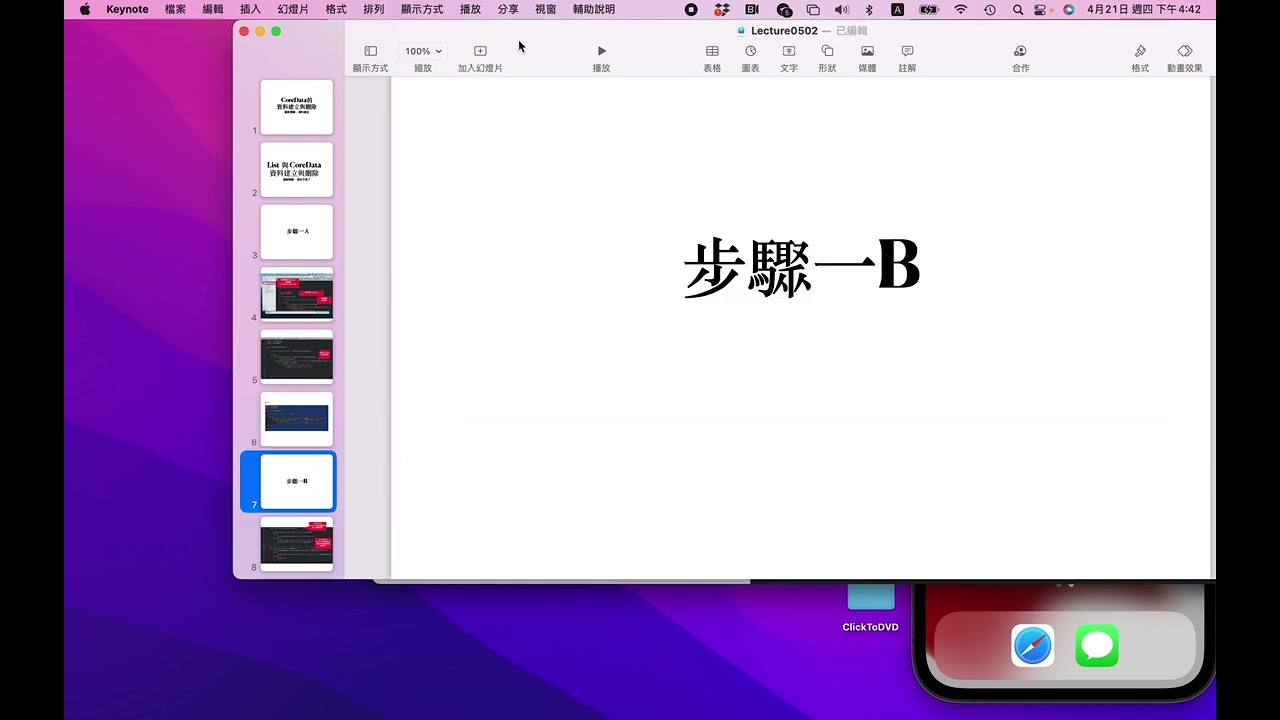Minimize the Keynote window with yellow button
Viewport: 1280px width, 720px height.
pyautogui.click(x=260, y=31)
